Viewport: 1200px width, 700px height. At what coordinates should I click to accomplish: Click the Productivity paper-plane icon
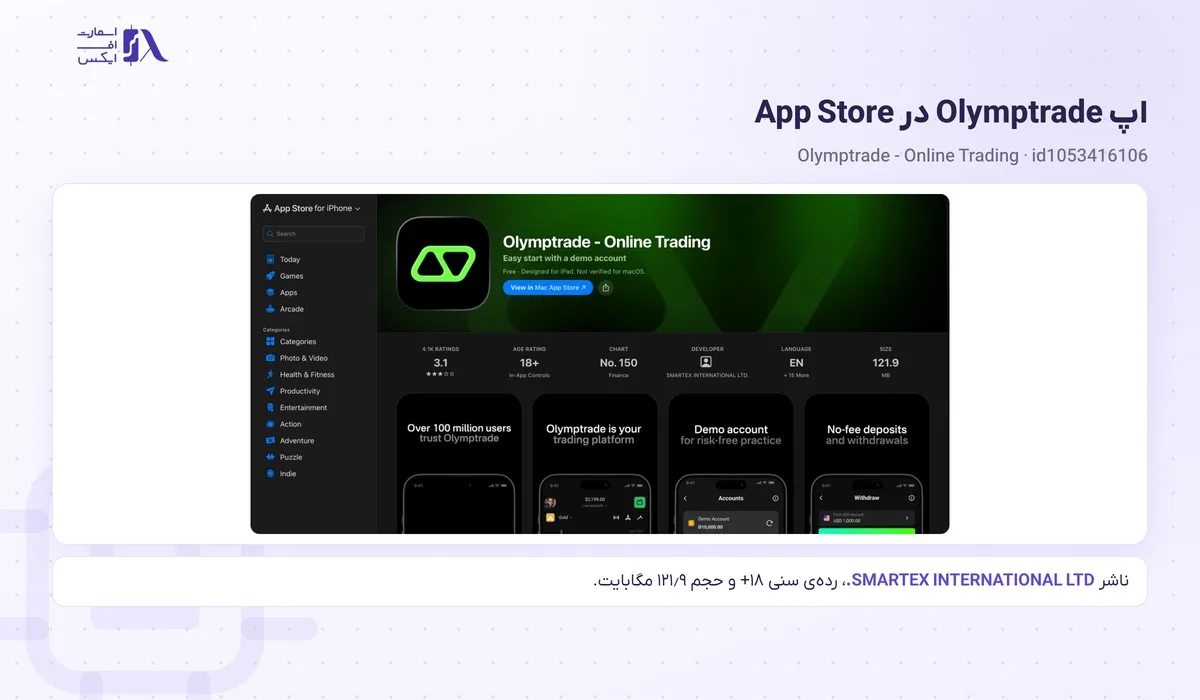270,391
